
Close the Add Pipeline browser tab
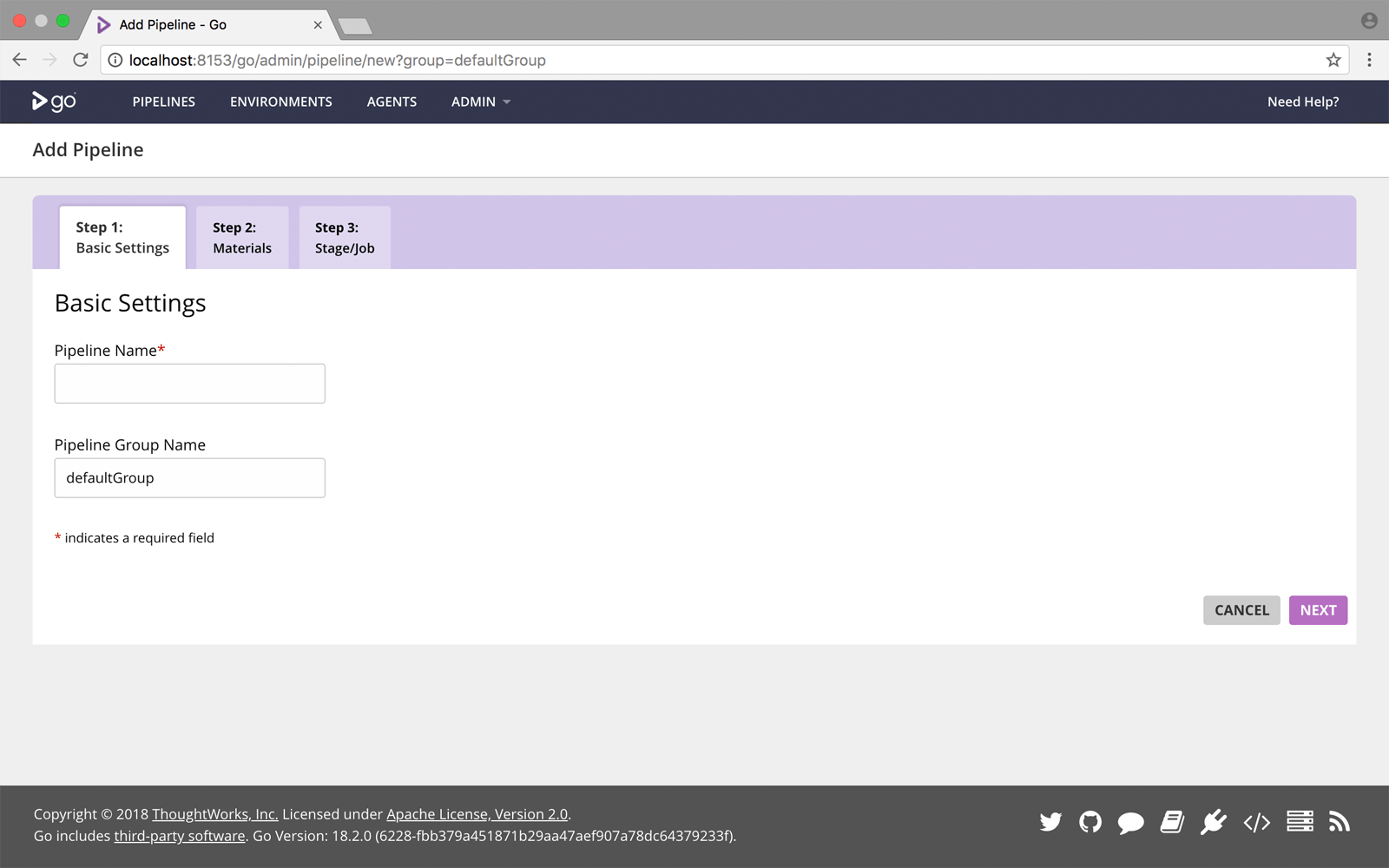(318, 25)
